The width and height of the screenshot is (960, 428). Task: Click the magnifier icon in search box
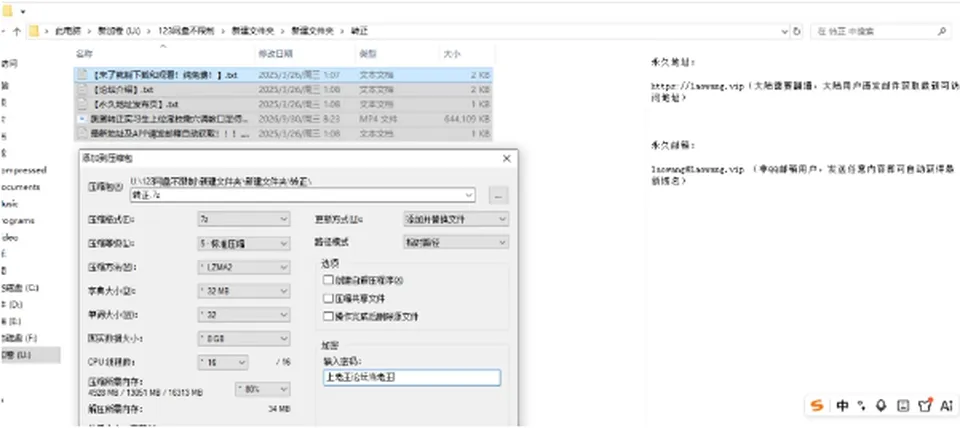[x=942, y=31]
